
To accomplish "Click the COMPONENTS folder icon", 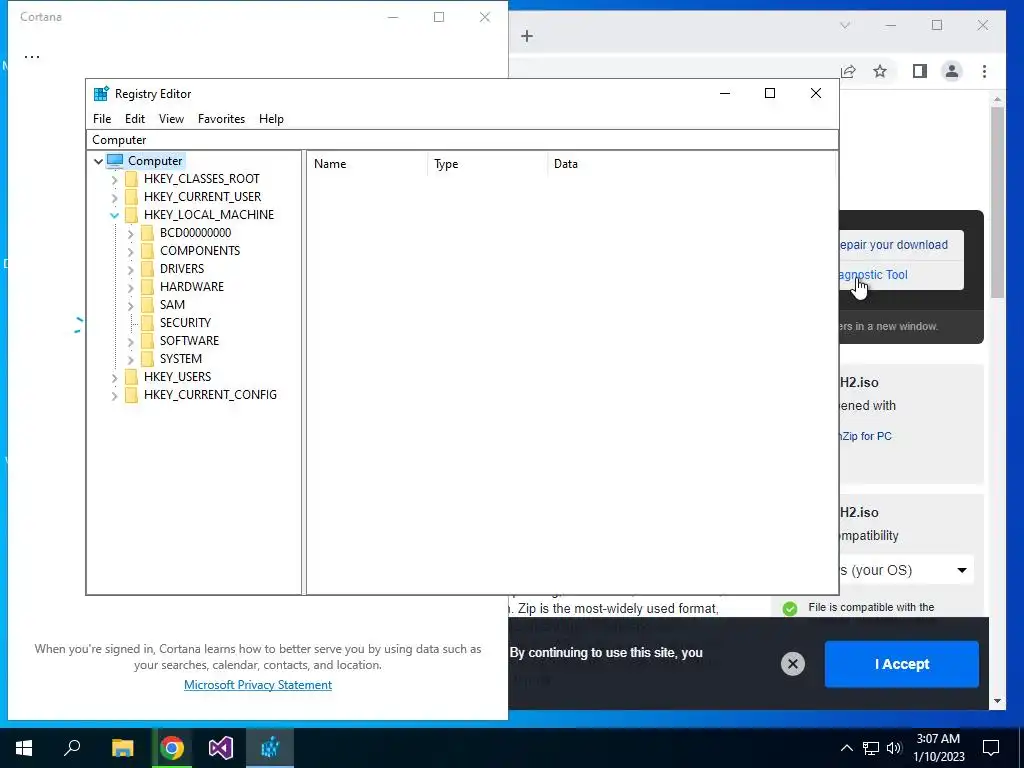I will point(148,251).
